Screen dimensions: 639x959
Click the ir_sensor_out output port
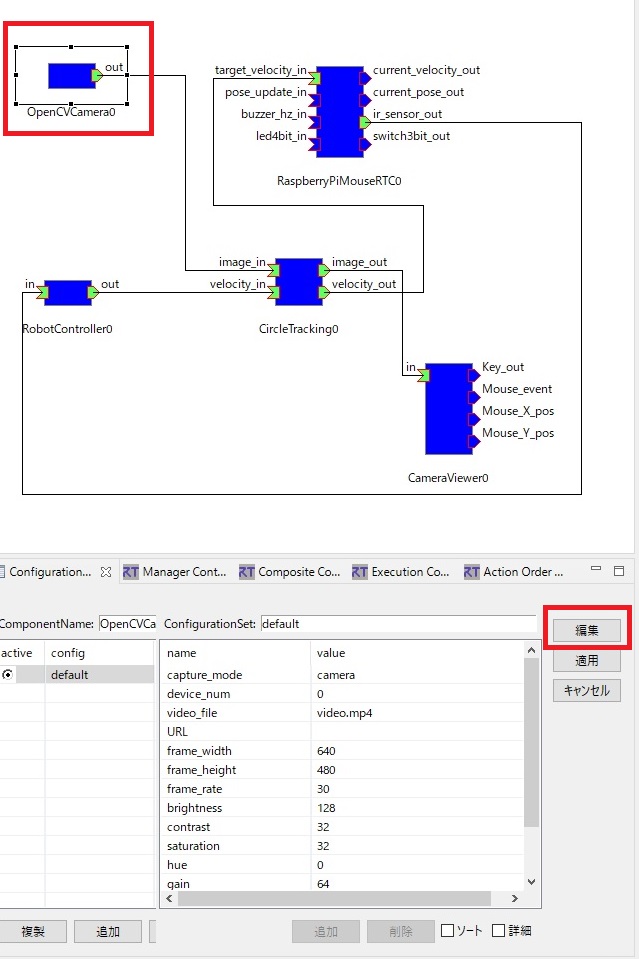click(x=365, y=122)
